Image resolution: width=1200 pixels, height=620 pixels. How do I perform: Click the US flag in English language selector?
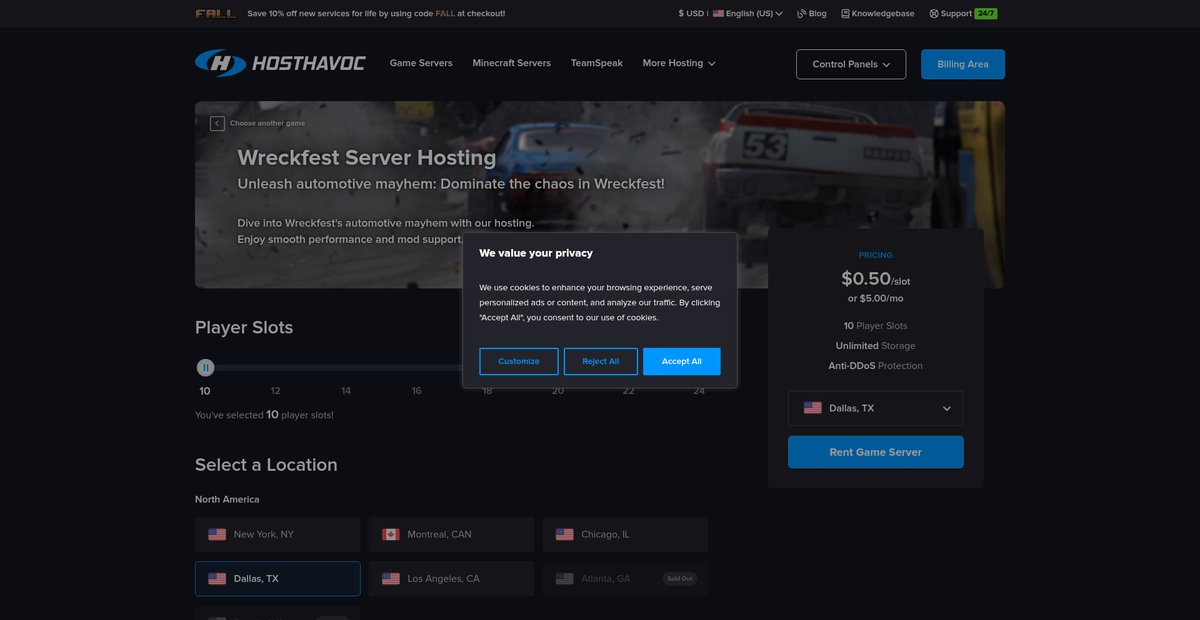tap(718, 14)
